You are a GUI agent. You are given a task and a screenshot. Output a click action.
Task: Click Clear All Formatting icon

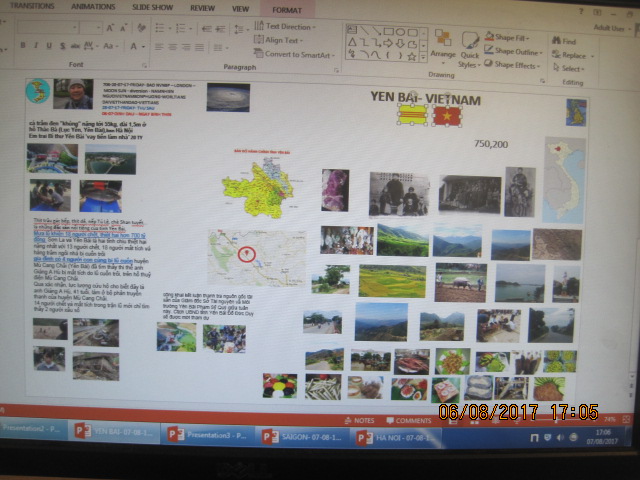[141, 28]
